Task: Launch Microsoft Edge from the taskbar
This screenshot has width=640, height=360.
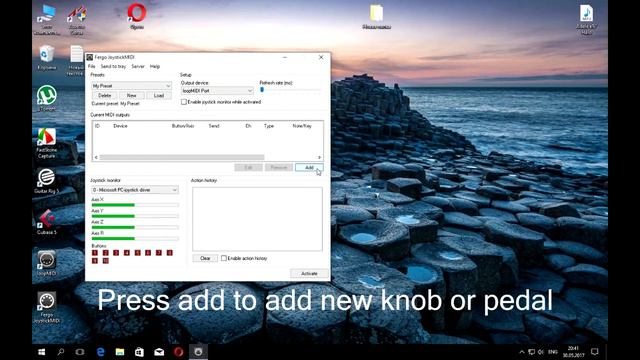Action: [100, 352]
